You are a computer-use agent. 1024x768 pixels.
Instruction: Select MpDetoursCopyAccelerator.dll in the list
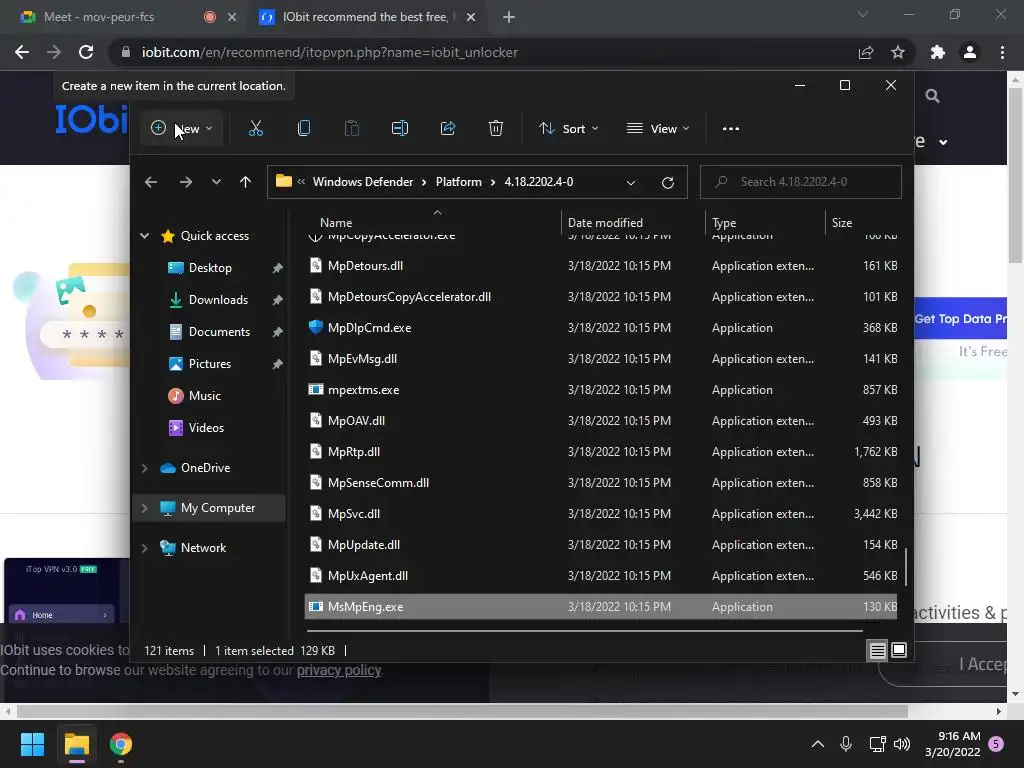tap(409, 296)
